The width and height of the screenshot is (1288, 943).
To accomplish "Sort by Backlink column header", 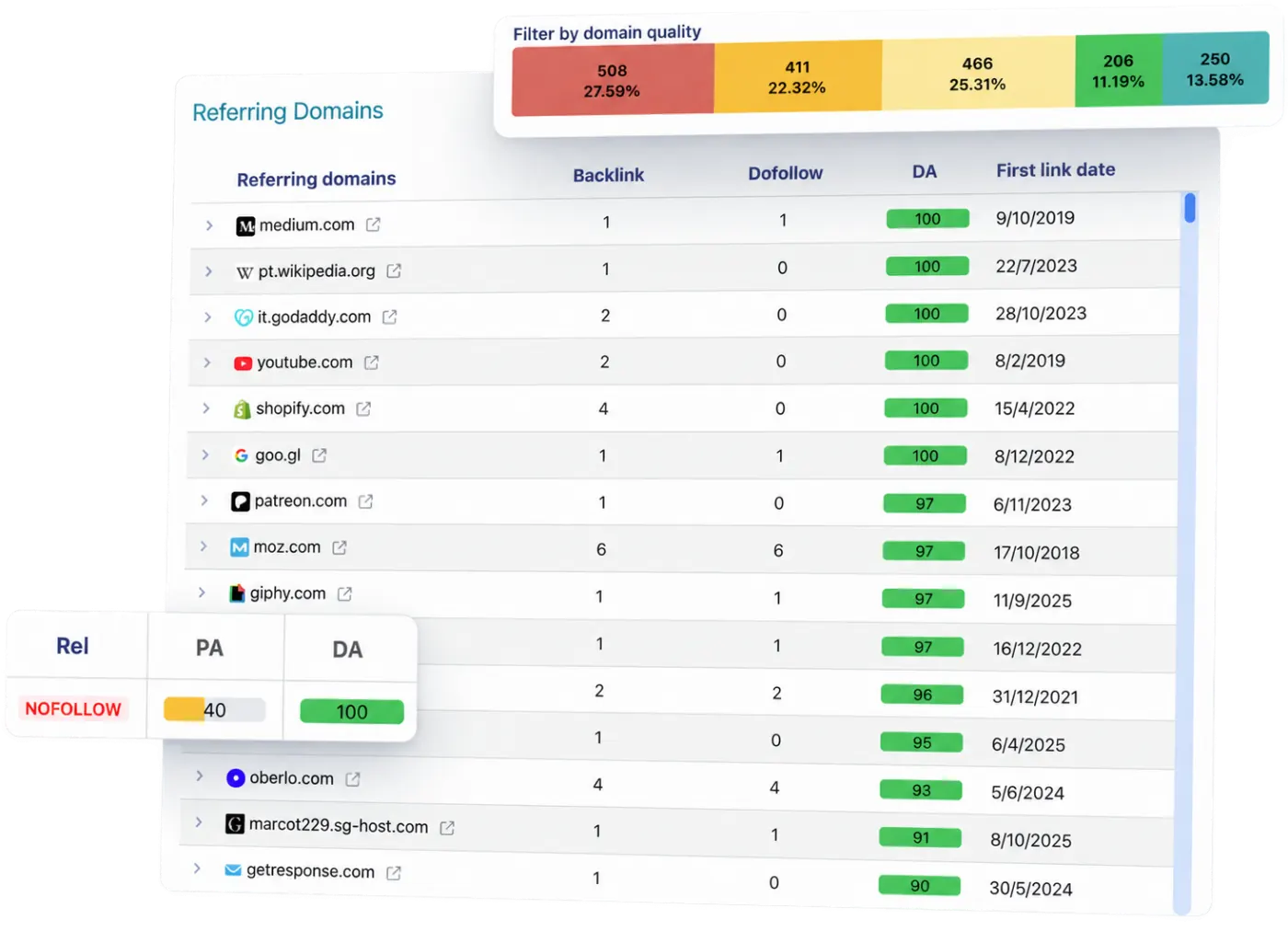I will (608, 175).
